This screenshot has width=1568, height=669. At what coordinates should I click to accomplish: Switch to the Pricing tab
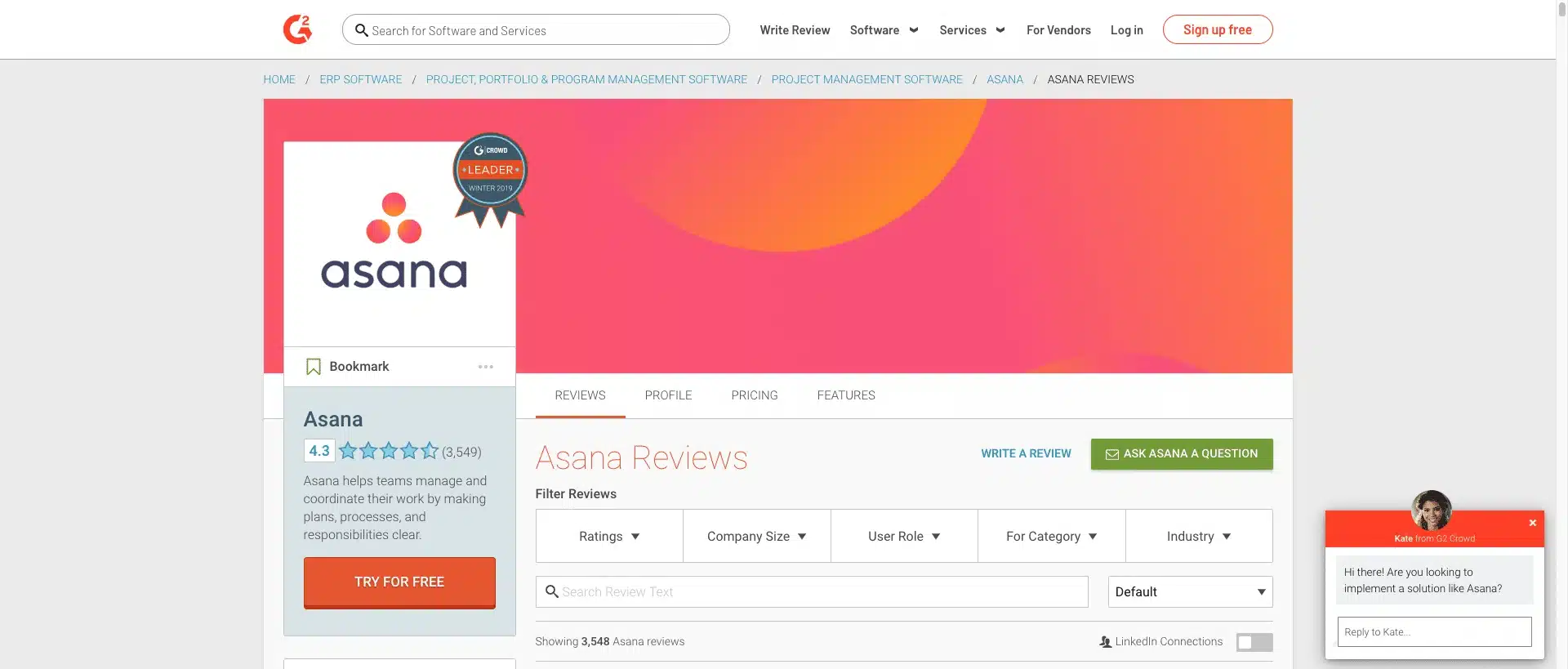[754, 395]
